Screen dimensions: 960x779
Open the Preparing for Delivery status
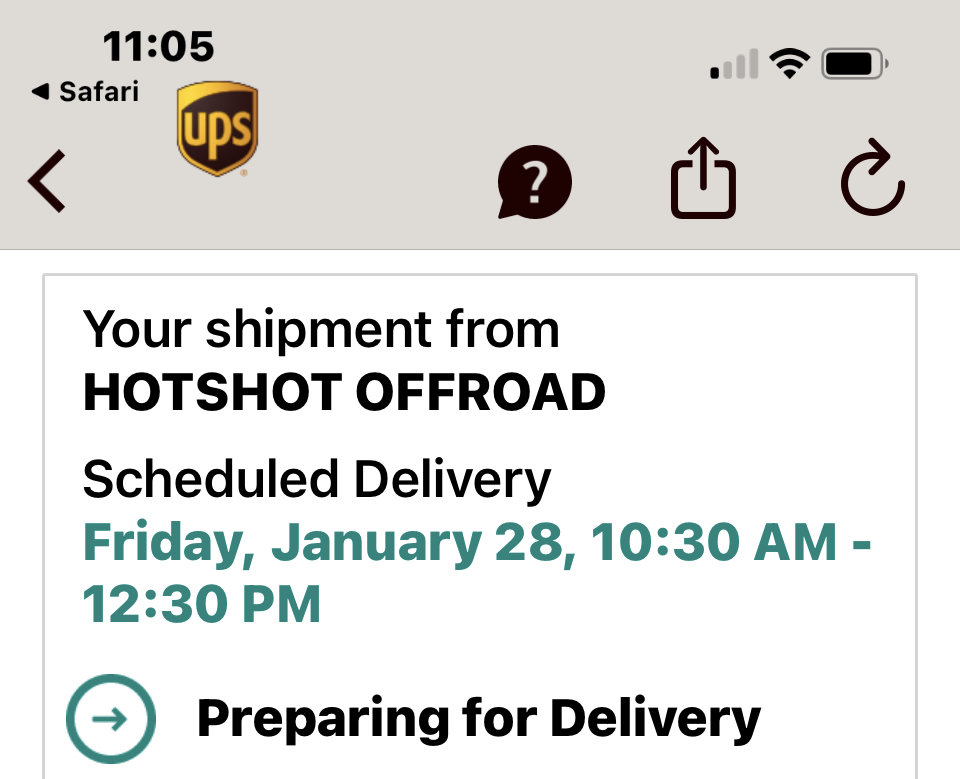(478, 719)
